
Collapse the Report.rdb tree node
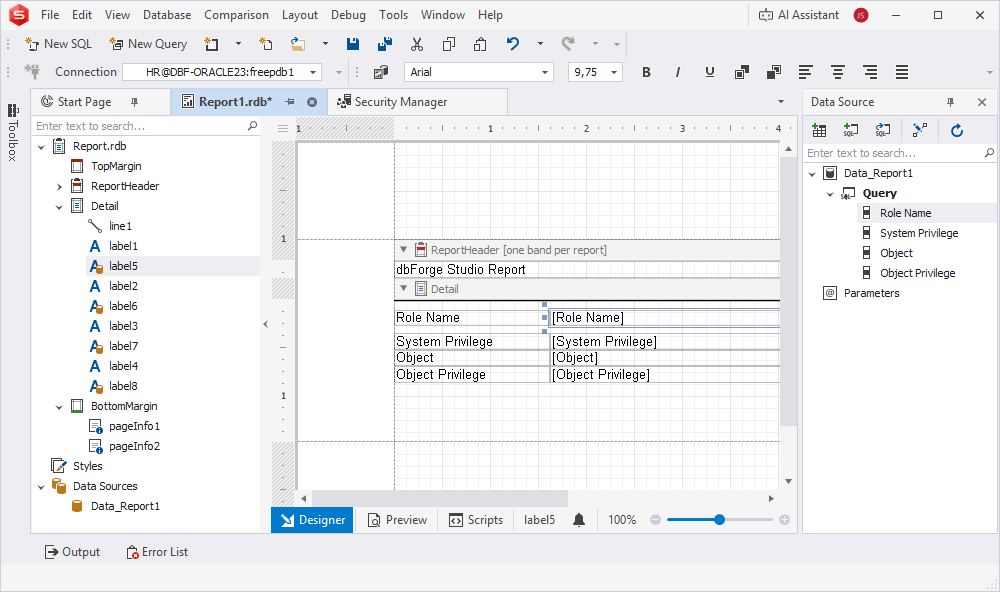point(41,147)
